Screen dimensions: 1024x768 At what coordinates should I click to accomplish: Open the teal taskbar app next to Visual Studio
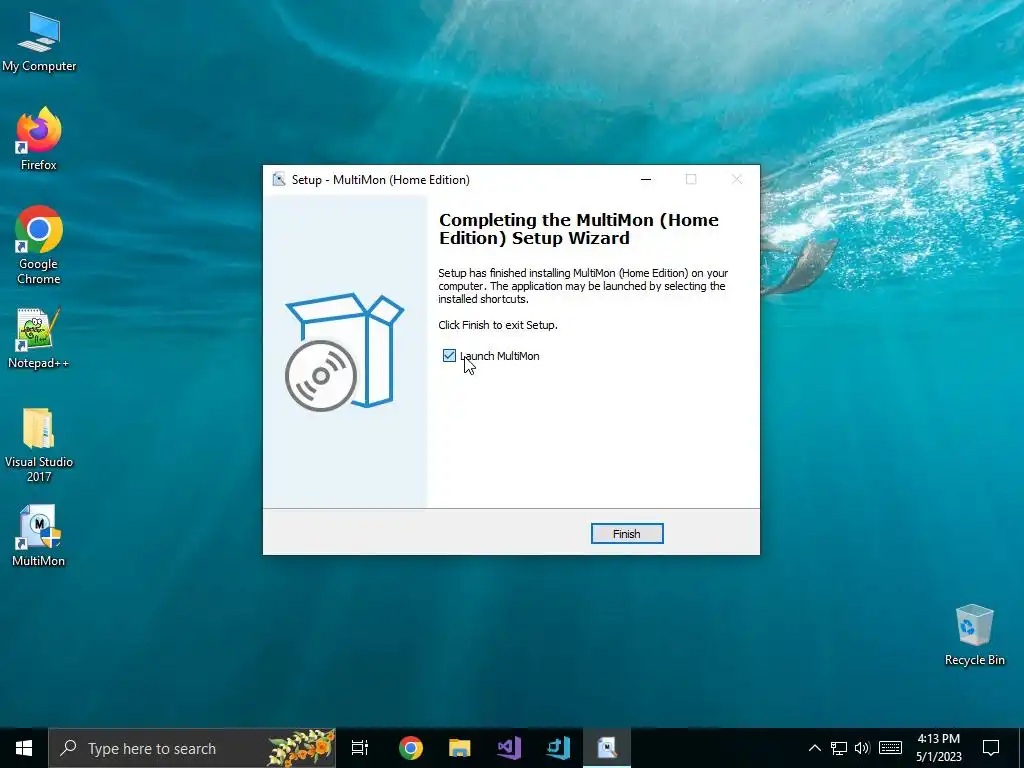tap(558, 748)
